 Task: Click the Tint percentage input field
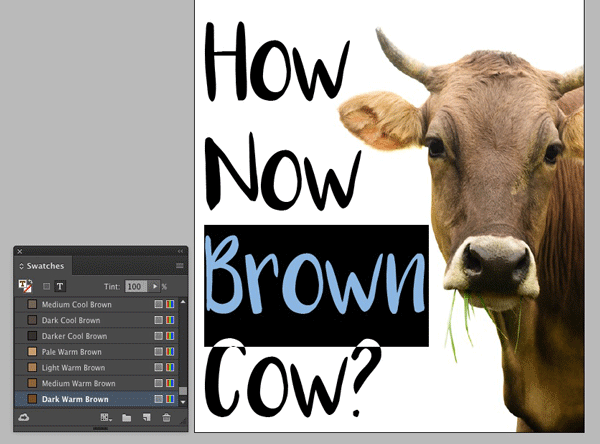pos(135,286)
